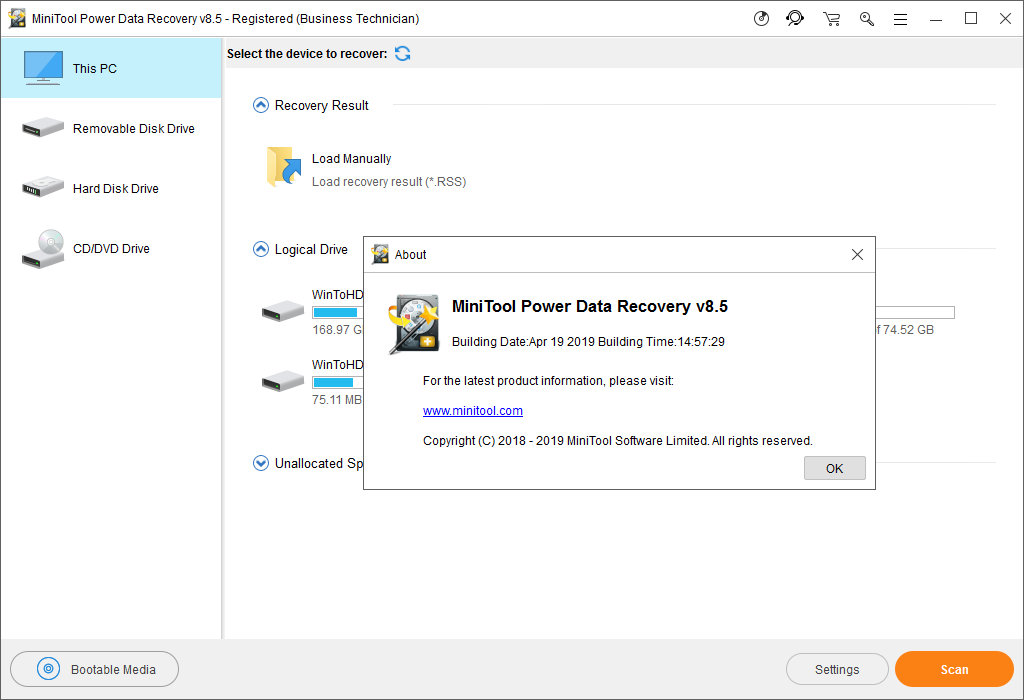Click the copyright notice text
Screen dimensions: 1024x700
[618, 441]
